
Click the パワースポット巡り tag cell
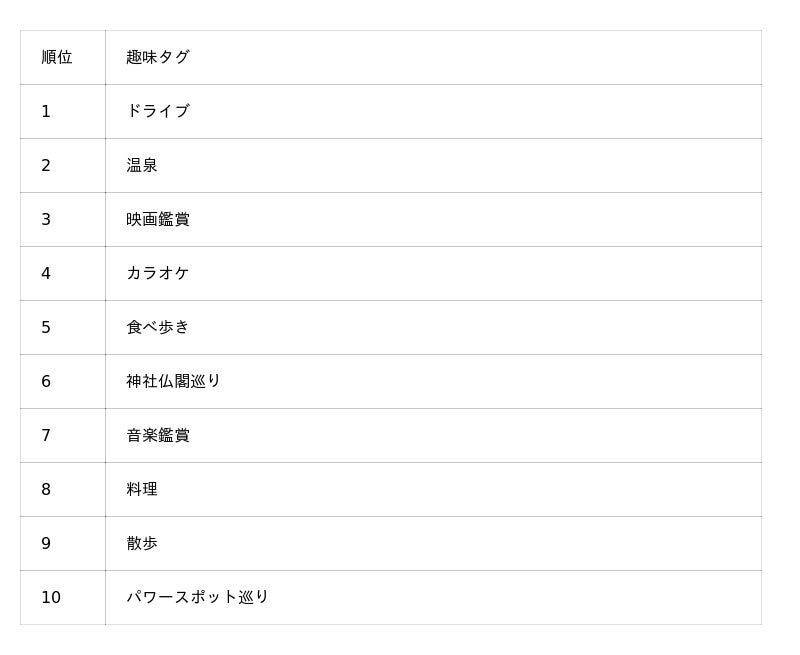click(197, 597)
